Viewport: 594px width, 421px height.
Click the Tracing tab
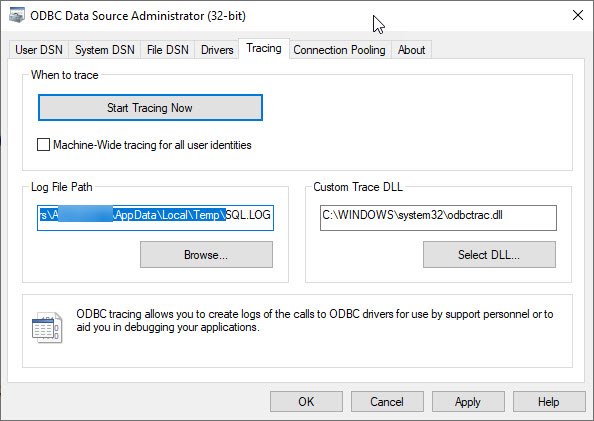pyautogui.click(x=264, y=49)
